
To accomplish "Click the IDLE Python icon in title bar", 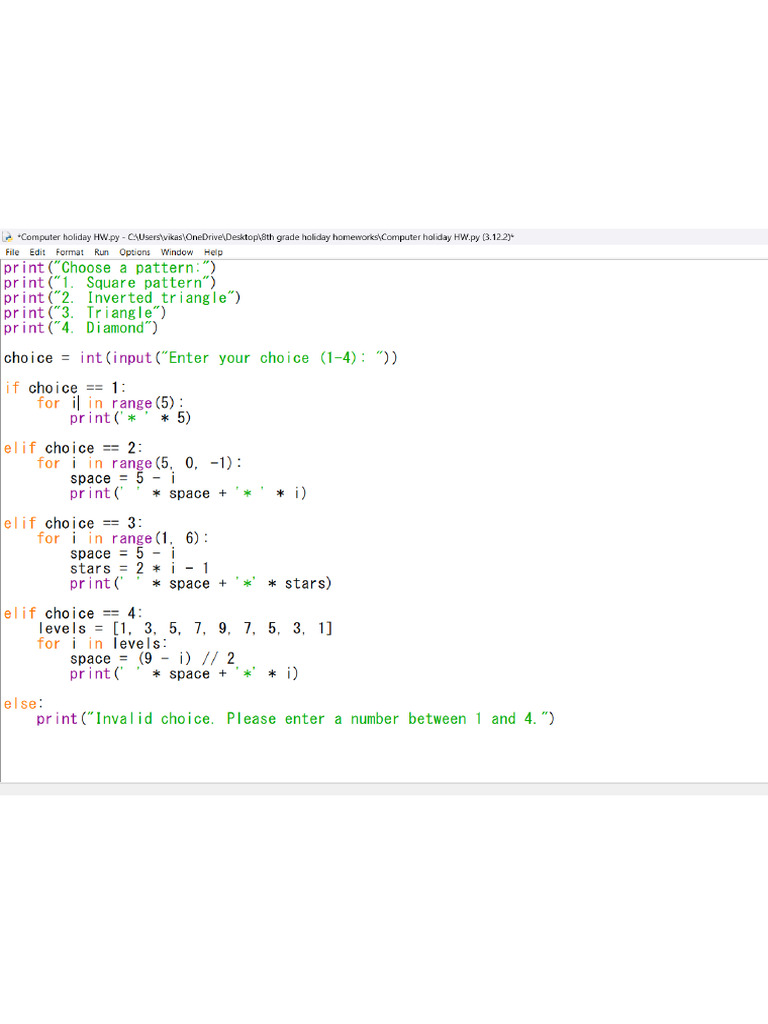I will pos(7,237).
